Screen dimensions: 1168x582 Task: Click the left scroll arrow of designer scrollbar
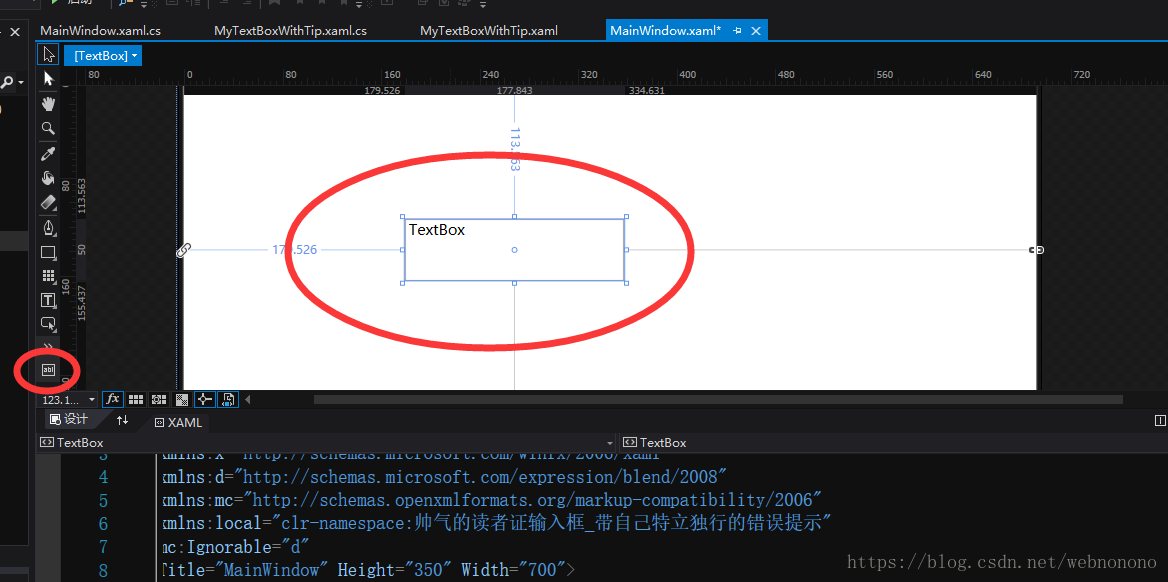[247, 399]
